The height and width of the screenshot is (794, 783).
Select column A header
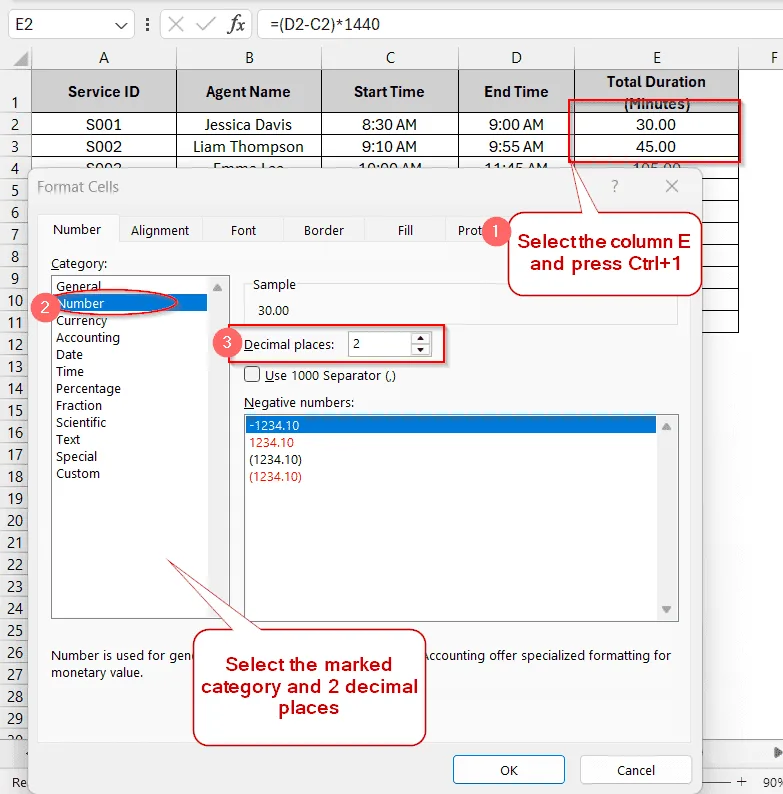point(104,58)
